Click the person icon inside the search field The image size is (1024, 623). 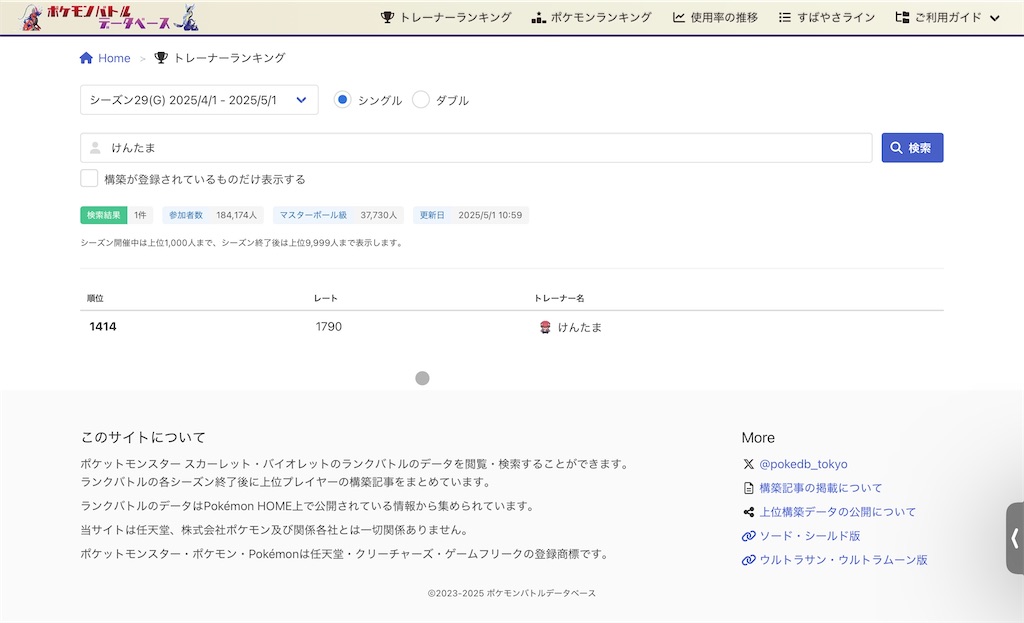pos(95,148)
